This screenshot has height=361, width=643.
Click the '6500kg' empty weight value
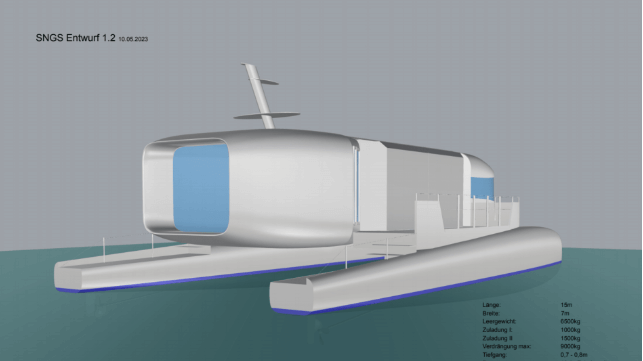point(570,322)
